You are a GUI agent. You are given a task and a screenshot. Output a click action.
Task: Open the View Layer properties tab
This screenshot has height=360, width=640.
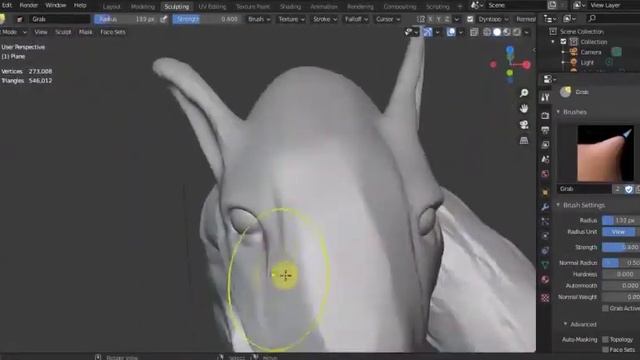click(x=545, y=145)
